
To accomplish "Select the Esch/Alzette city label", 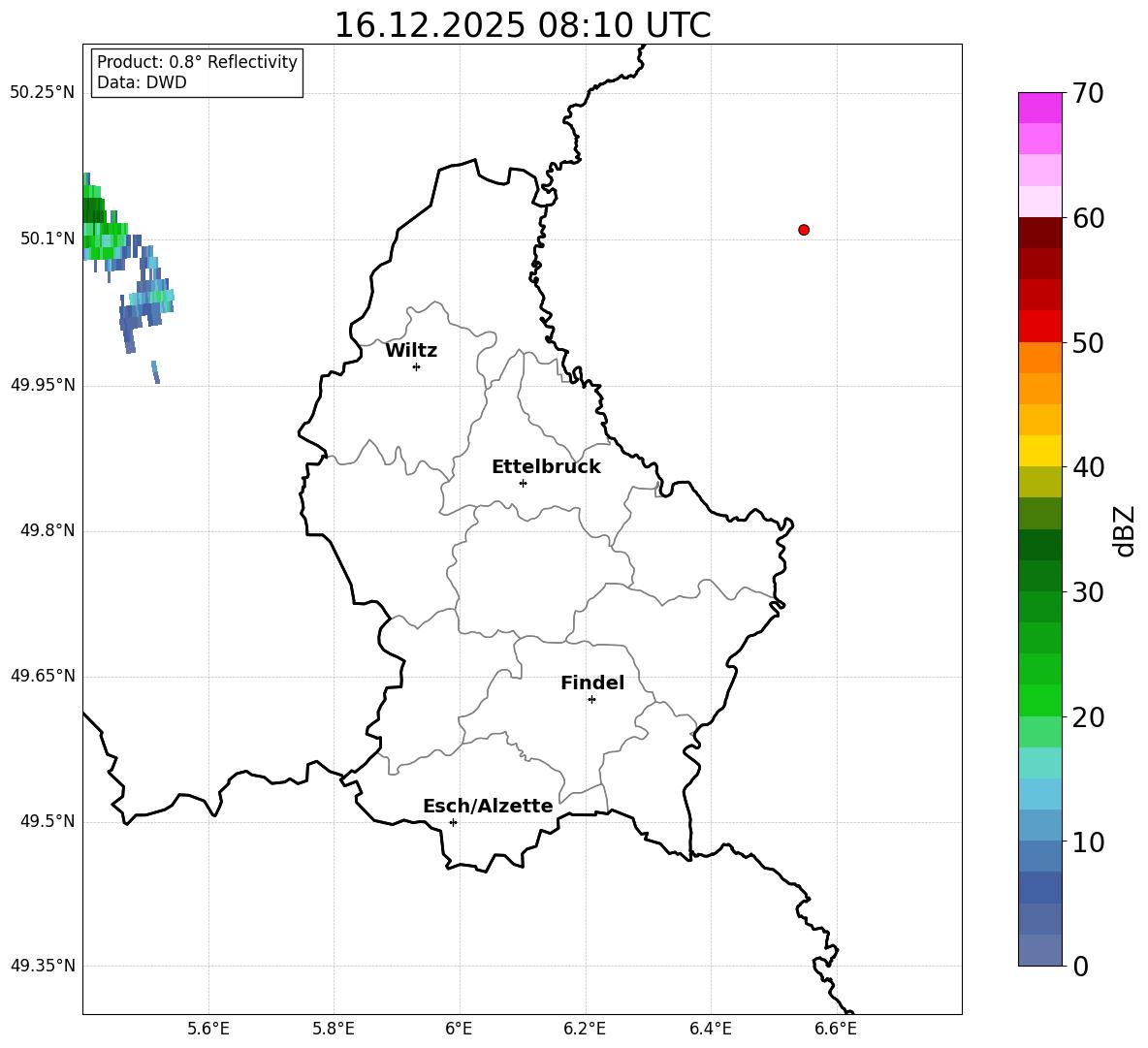I will coord(488,806).
